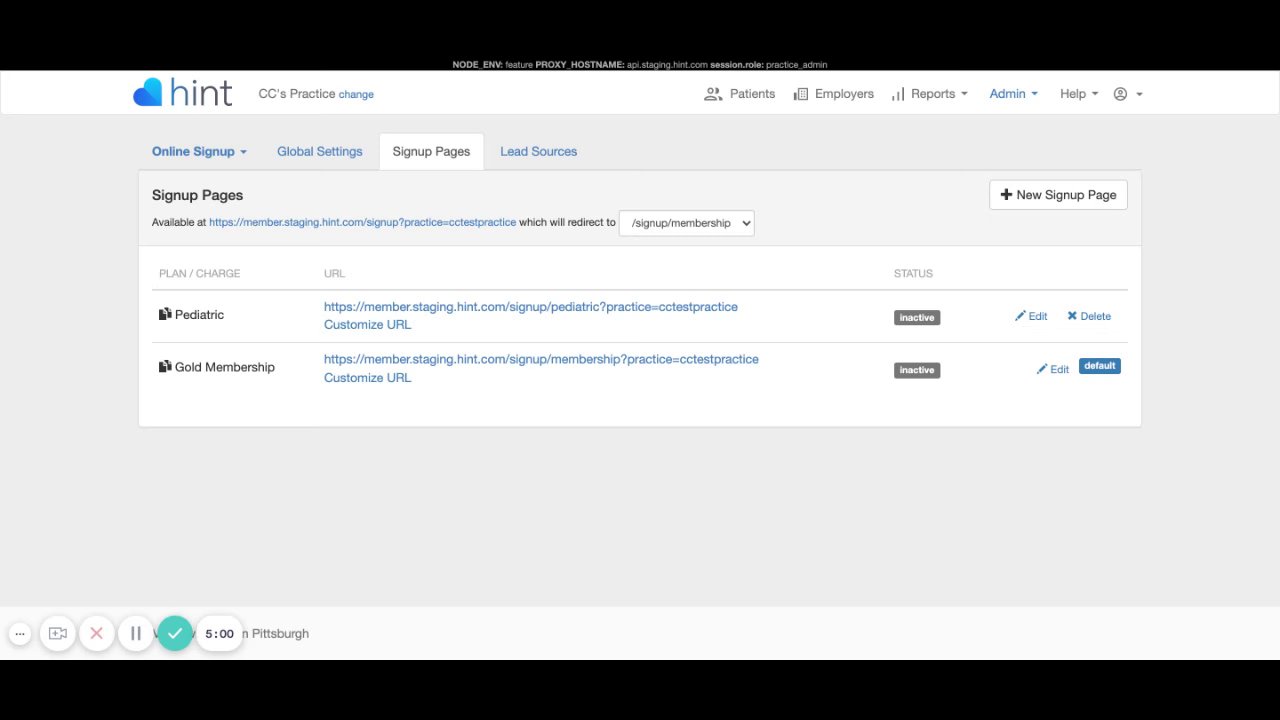Edit the Gold Membership signup page

[x=1053, y=369]
